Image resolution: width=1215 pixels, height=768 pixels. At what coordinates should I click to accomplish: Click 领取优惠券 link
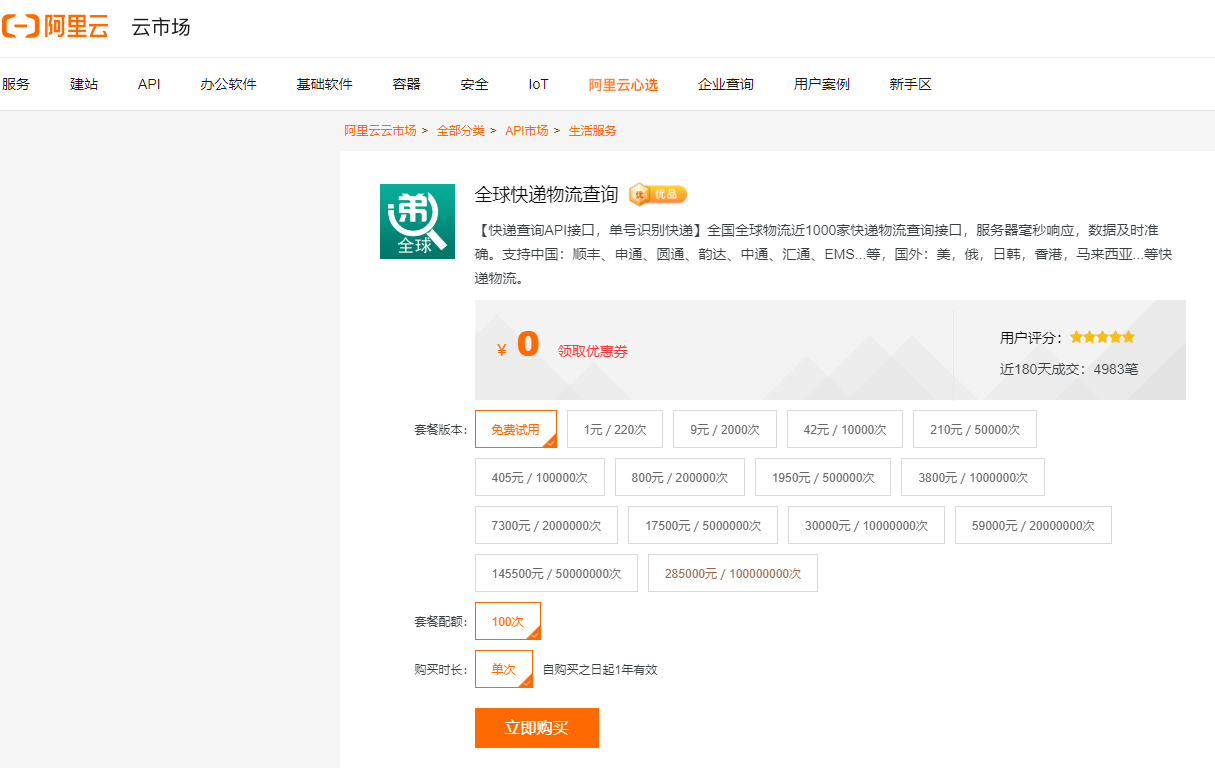tap(593, 351)
